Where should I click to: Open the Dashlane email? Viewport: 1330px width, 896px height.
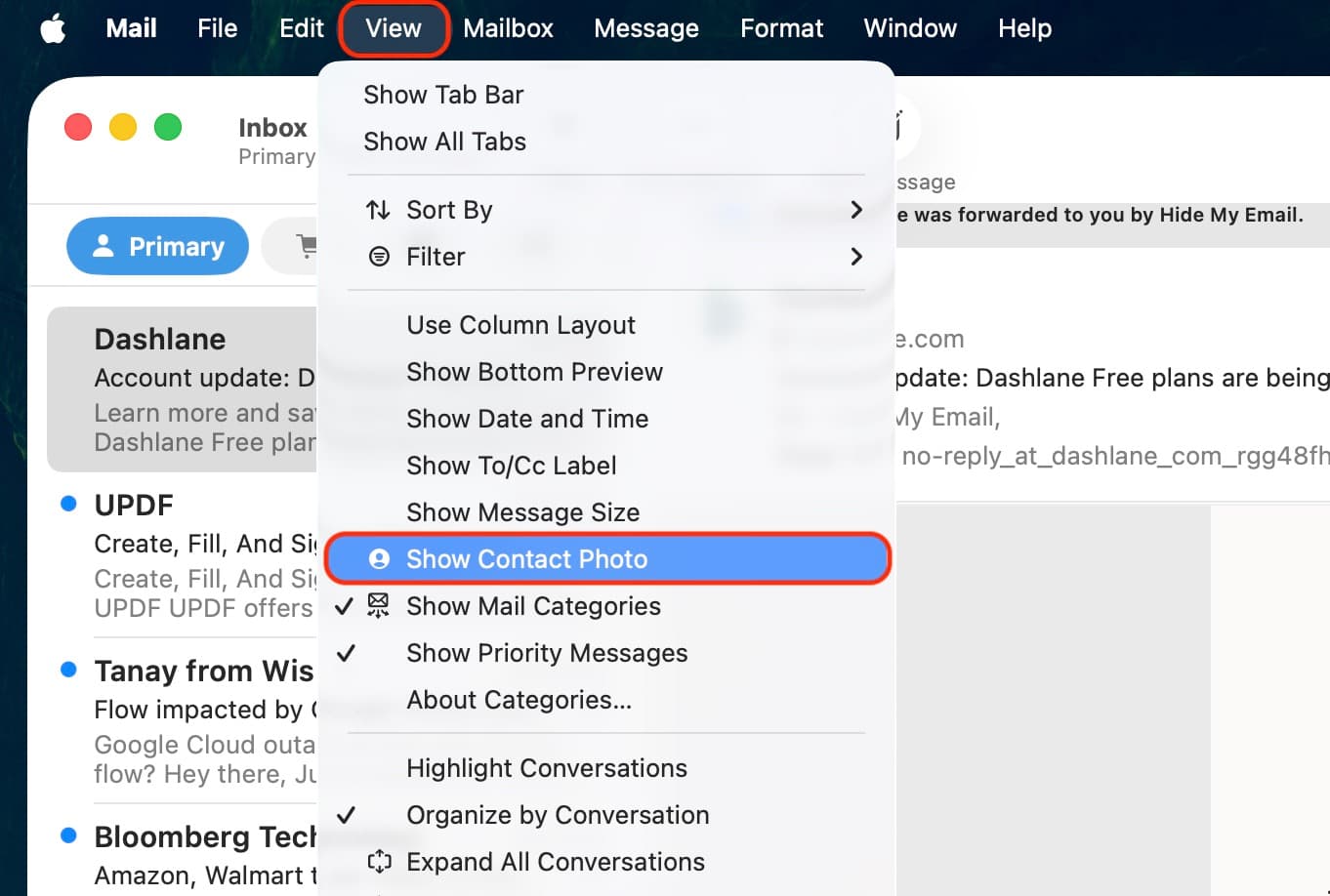tap(183, 389)
